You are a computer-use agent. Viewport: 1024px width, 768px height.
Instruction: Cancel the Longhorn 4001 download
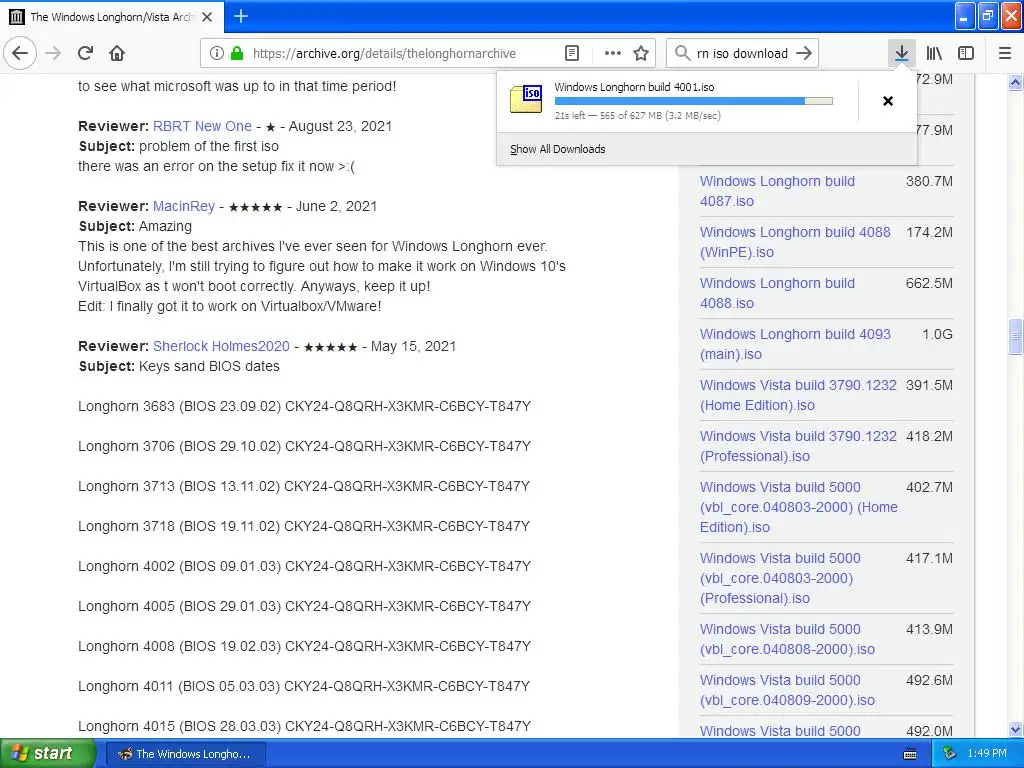pyautogui.click(x=888, y=101)
